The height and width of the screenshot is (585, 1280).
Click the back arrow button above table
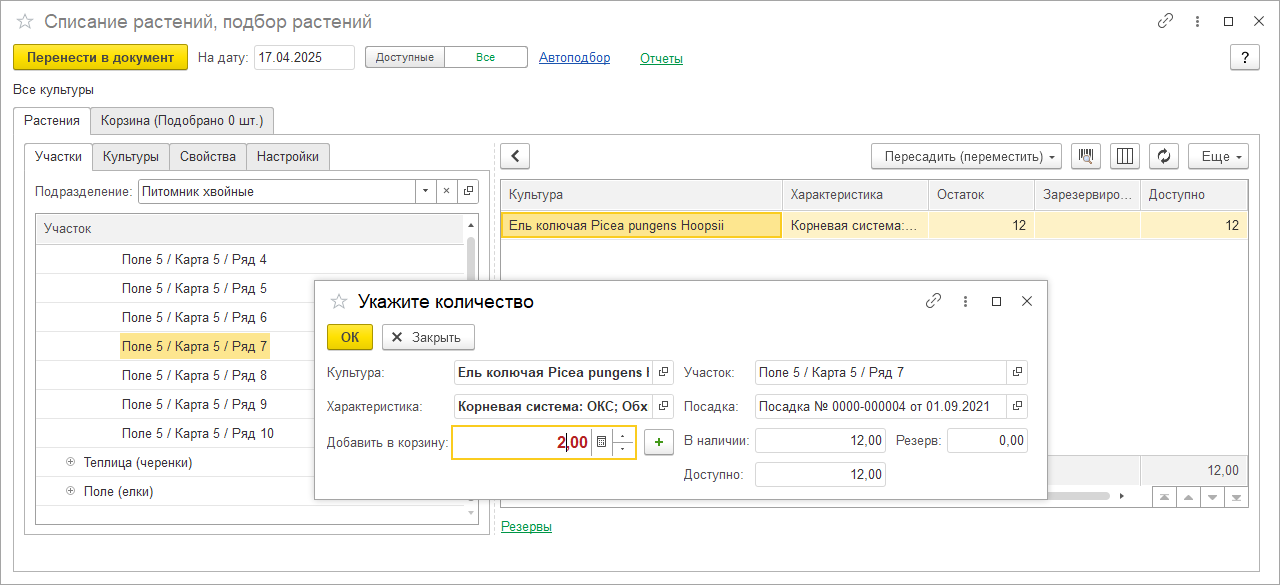pyautogui.click(x=515, y=156)
